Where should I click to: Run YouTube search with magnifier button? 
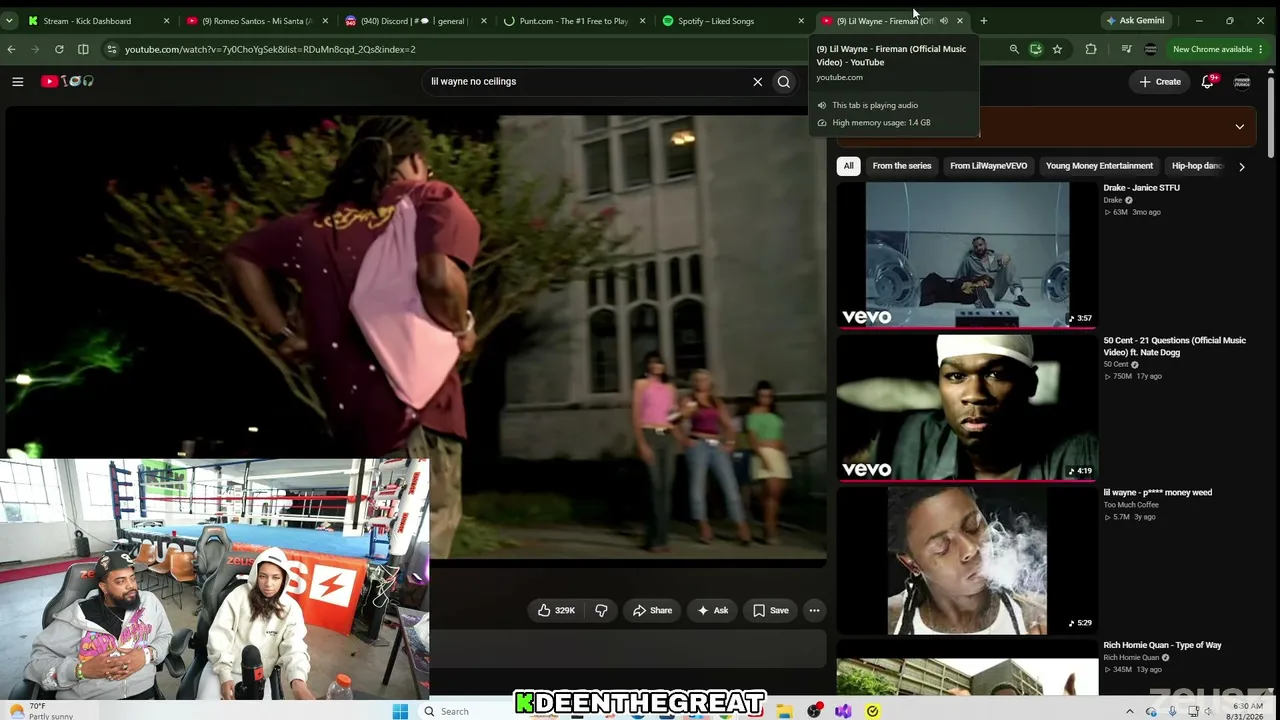[784, 82]
